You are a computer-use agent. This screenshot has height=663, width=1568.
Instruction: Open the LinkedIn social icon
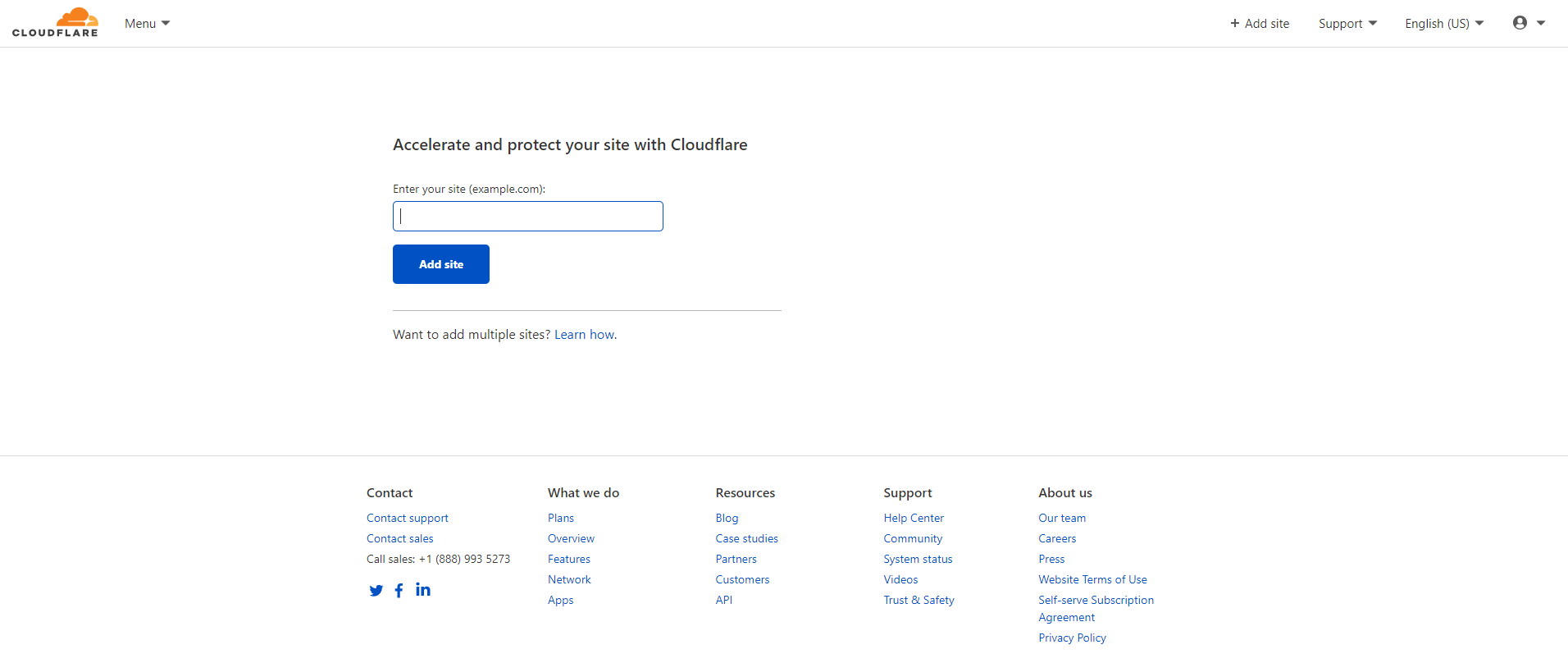pos(423,589)
